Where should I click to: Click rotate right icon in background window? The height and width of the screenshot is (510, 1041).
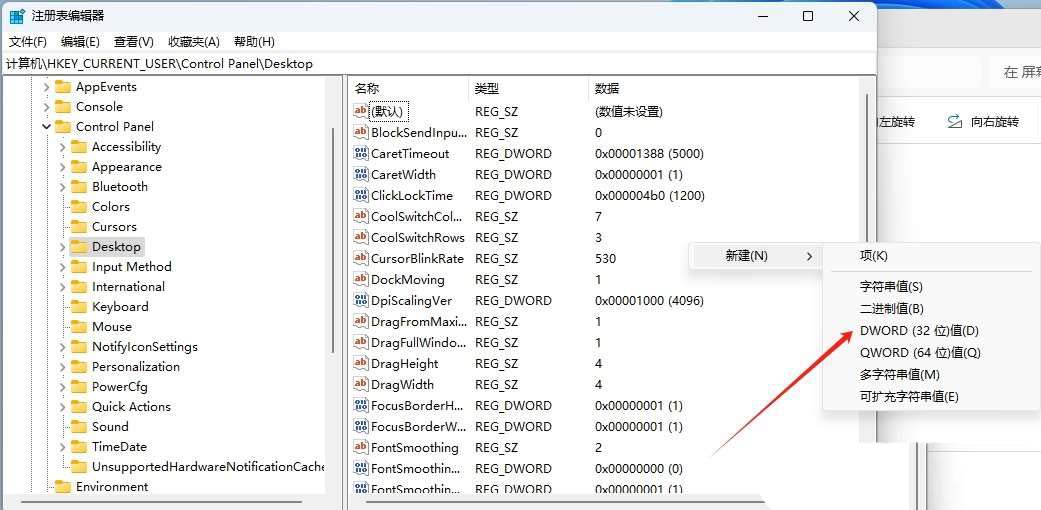(955, 122)
